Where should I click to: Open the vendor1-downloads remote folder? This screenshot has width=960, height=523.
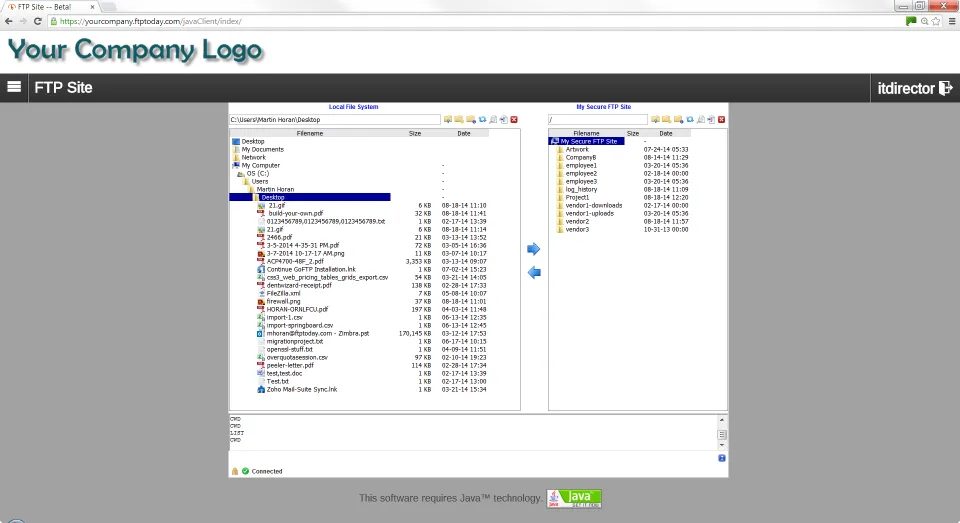[593, 206]
